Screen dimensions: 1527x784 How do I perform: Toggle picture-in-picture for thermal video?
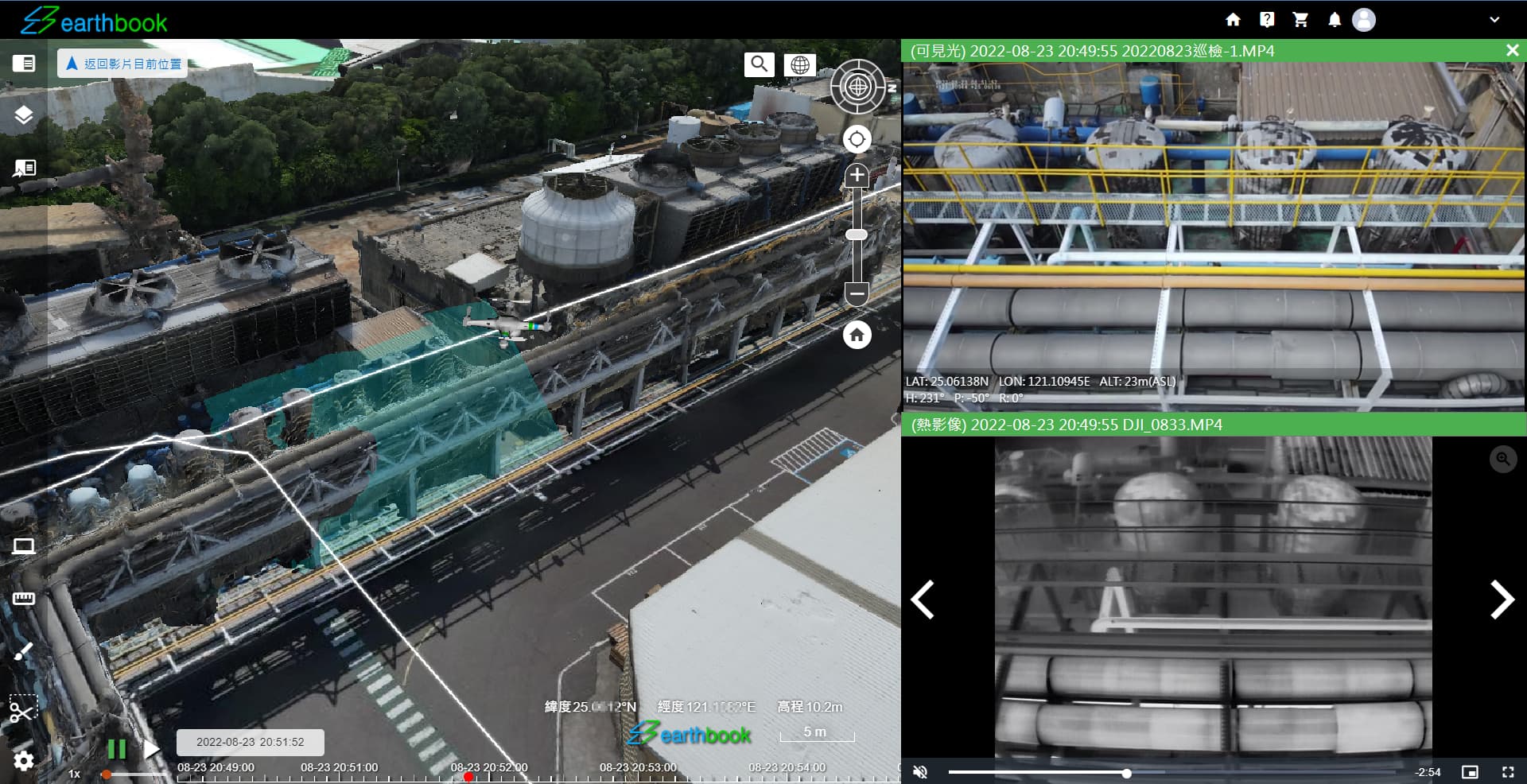[x=1470, y=772]
